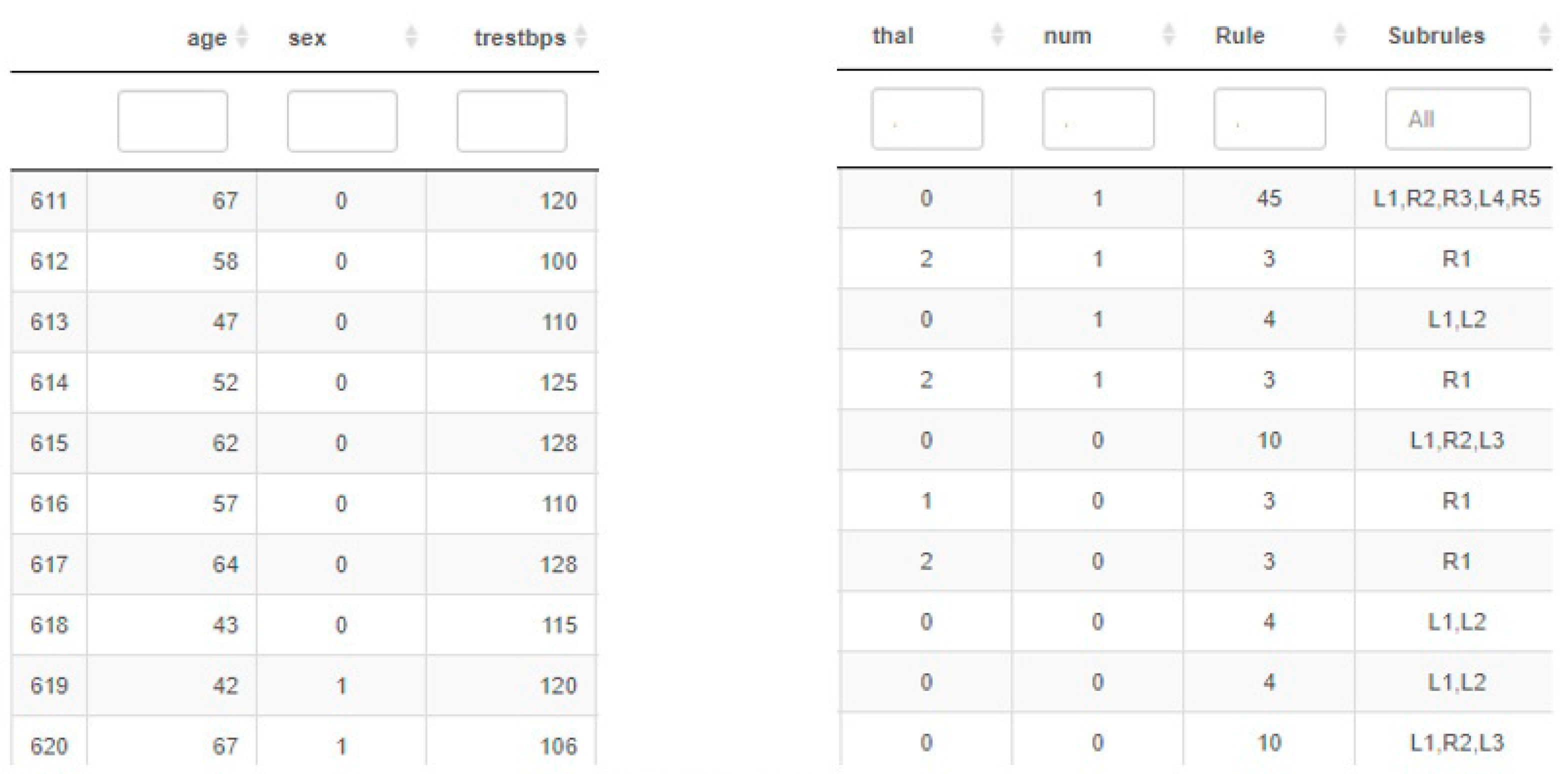Image resolution: width=1568 pixels, height=774 pixels.
Task: Select row number 619
Action: tap(48, 686)
